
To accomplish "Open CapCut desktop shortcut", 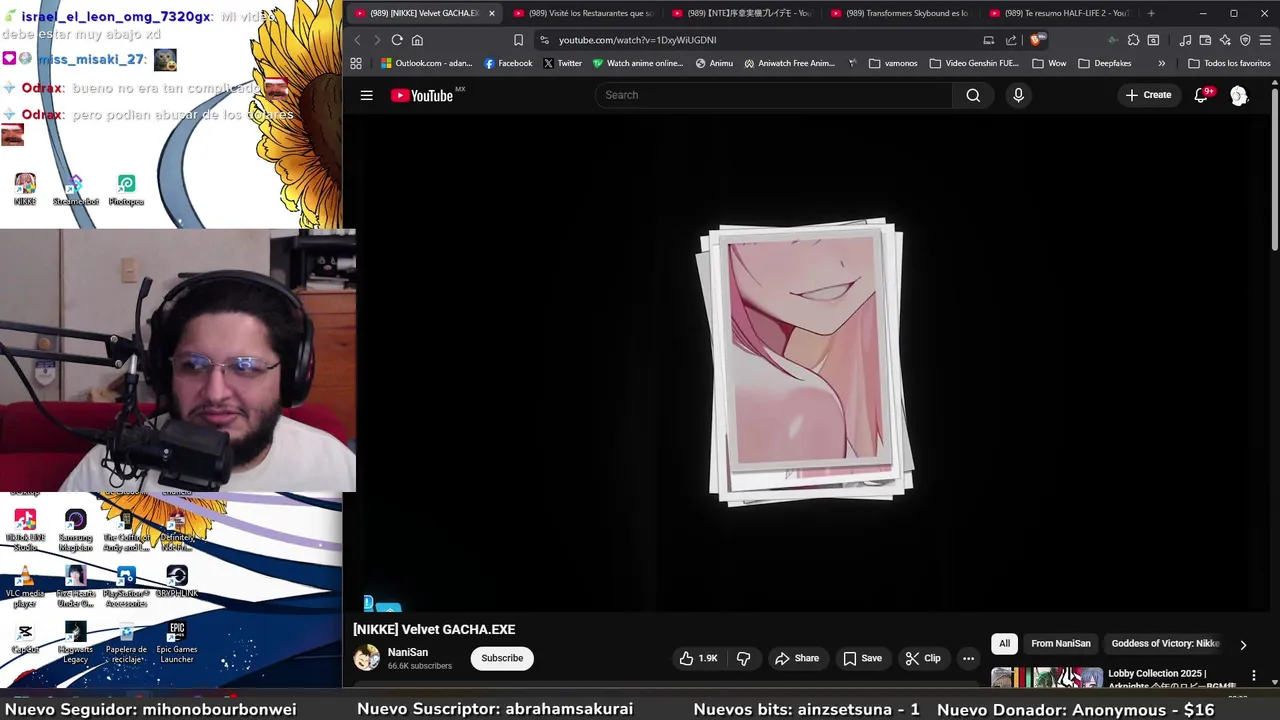I will tap(25, 638).
